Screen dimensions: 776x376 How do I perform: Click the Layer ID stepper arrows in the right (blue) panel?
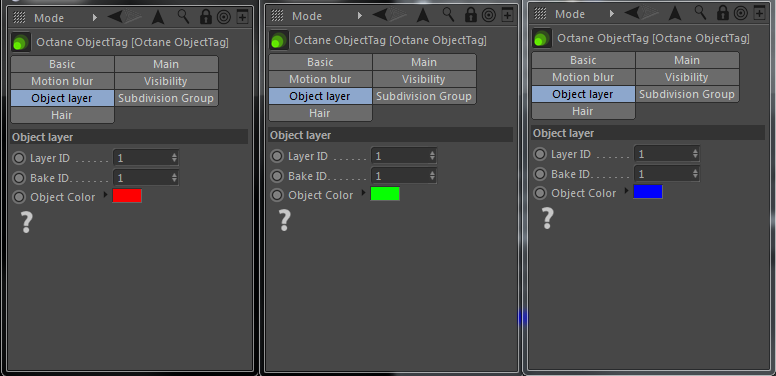click(x=695, y=154)
